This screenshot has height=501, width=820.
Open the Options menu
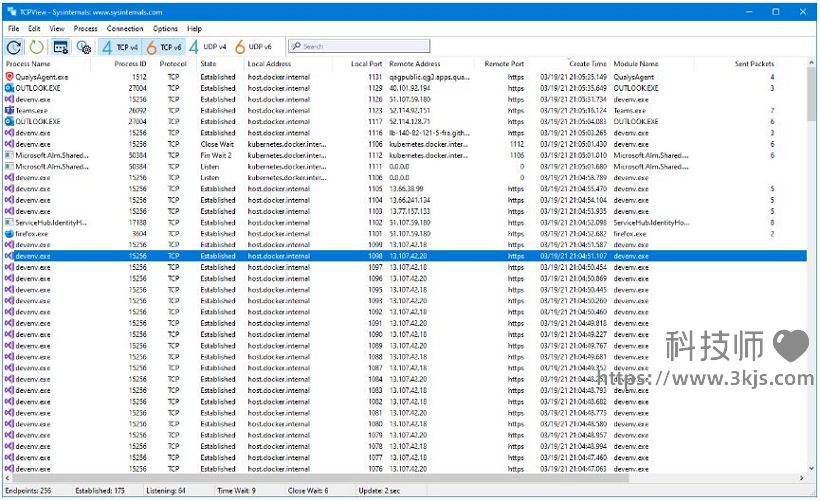coord(165,29)
